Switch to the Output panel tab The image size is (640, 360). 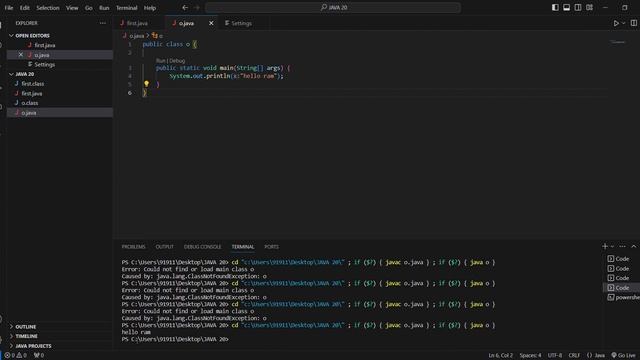click(x=164, y=247)
